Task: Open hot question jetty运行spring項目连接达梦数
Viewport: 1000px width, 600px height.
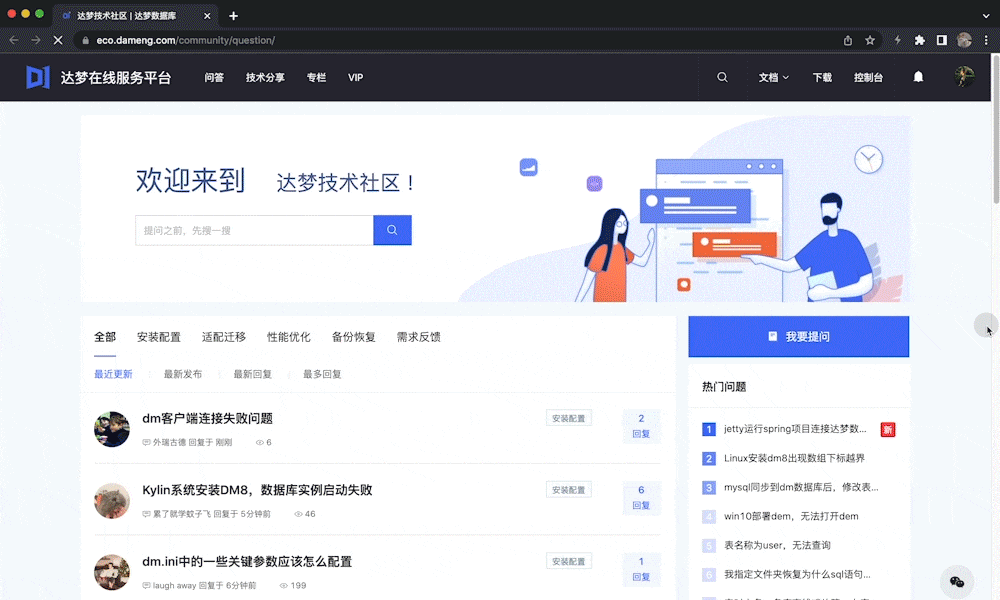Action: pos(795,429)
